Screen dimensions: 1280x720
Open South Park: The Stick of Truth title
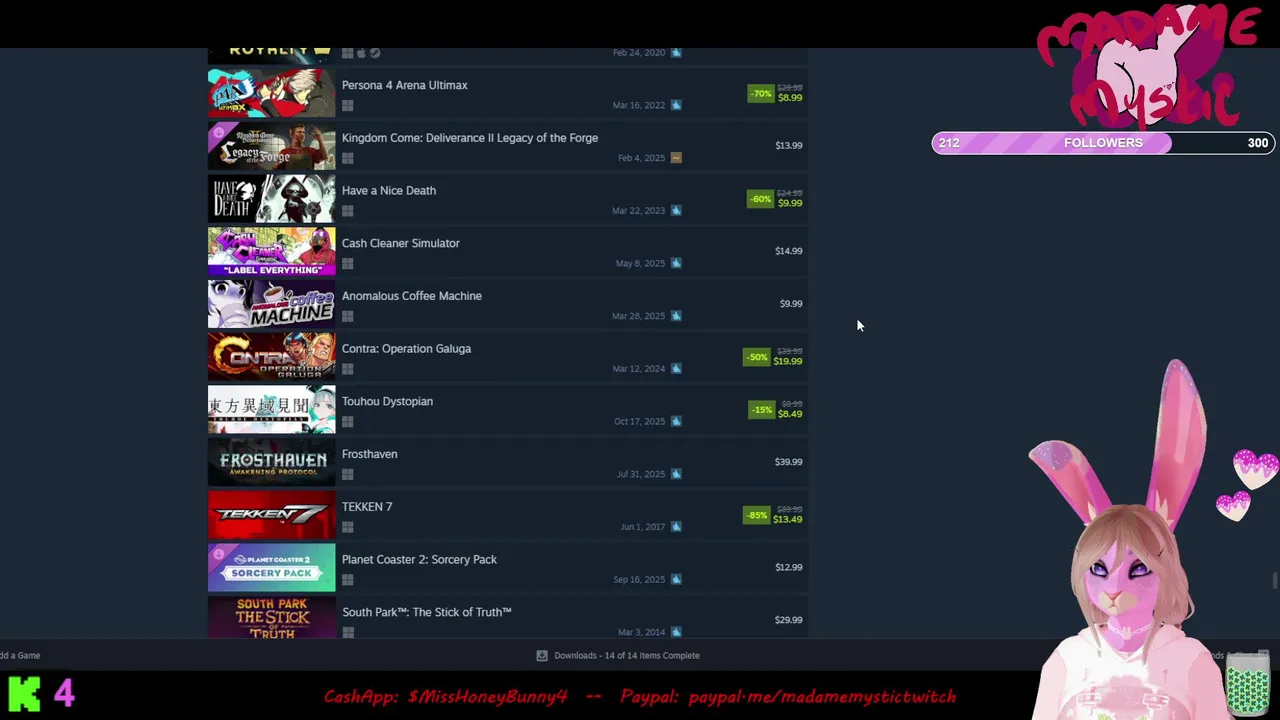click(426, 612)
